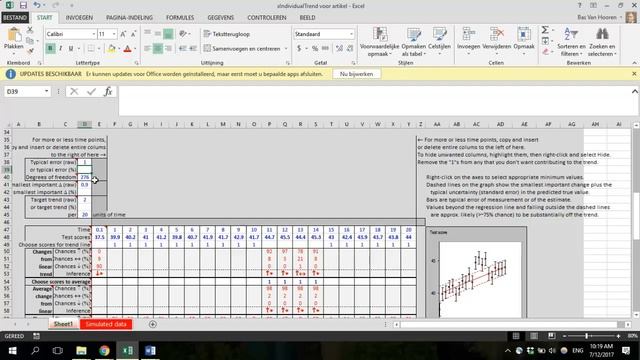640x360 pixels.
Task: Click the Teksterugloop wrap text button
Action: pos(227,34)
